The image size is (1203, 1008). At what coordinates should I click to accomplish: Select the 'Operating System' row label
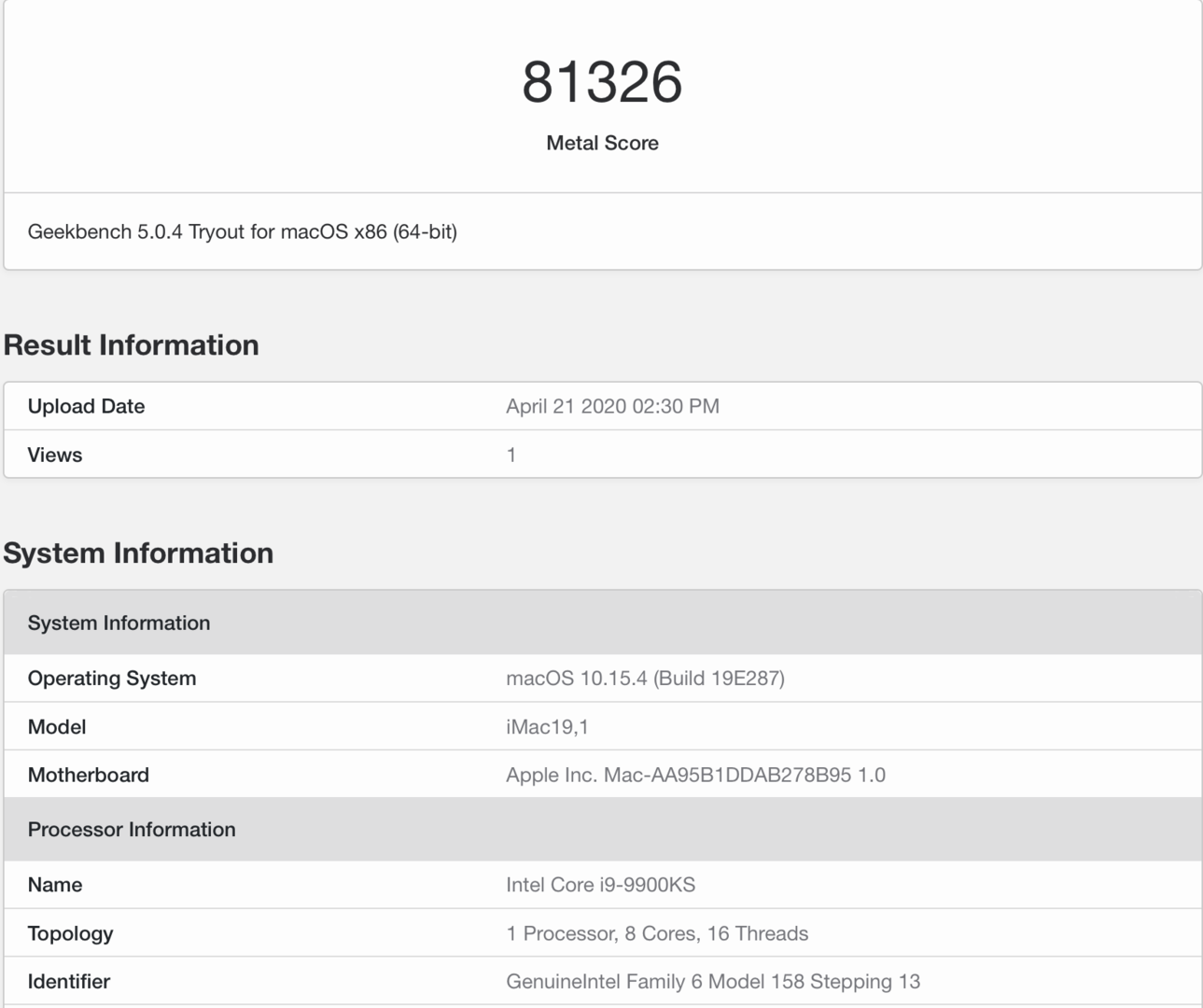click(112, 679)
